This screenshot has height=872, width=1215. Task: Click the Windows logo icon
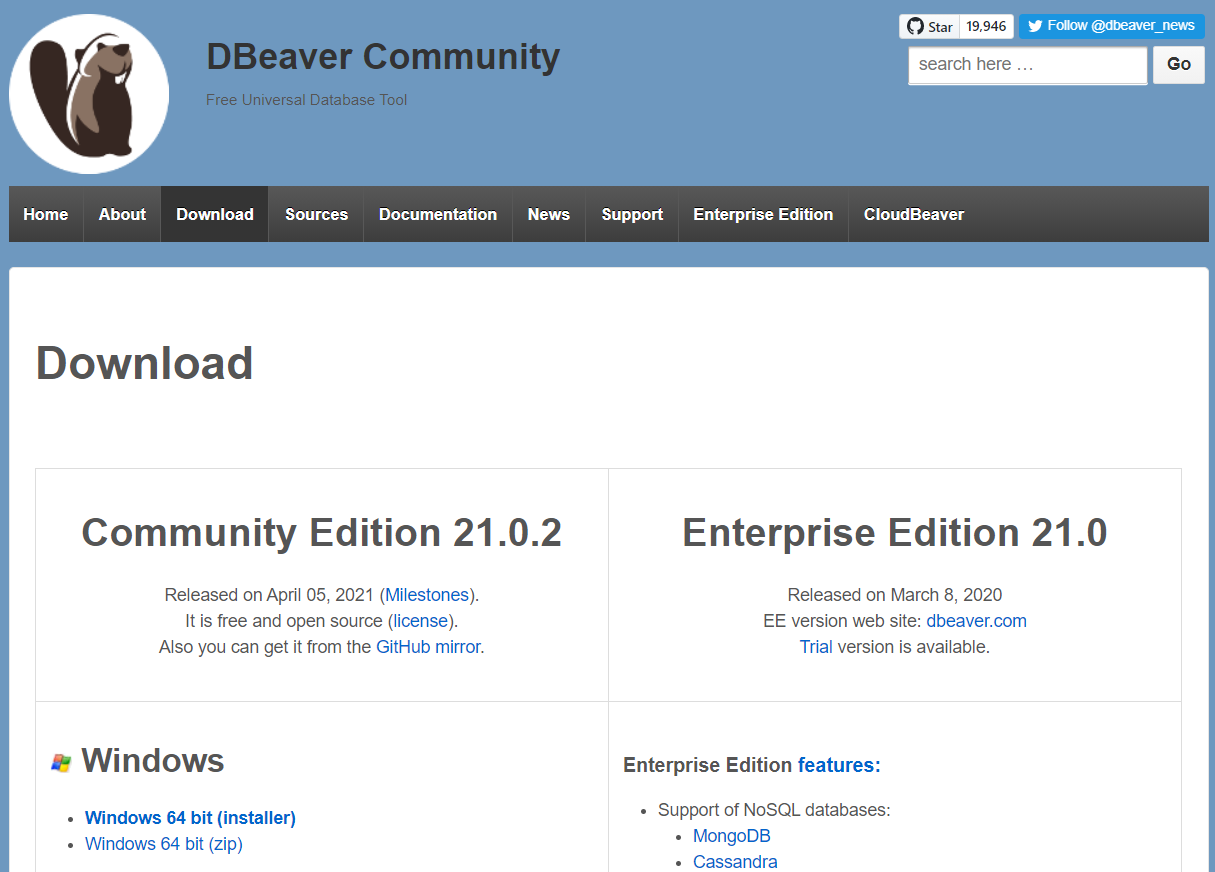click(x=61, y=762)
